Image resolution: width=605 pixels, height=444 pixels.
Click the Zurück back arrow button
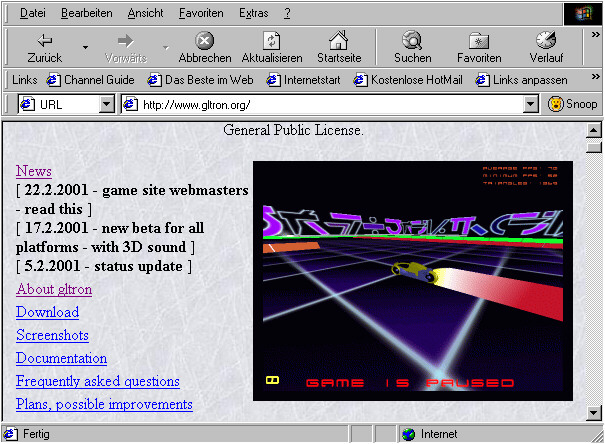coord(44,41)
